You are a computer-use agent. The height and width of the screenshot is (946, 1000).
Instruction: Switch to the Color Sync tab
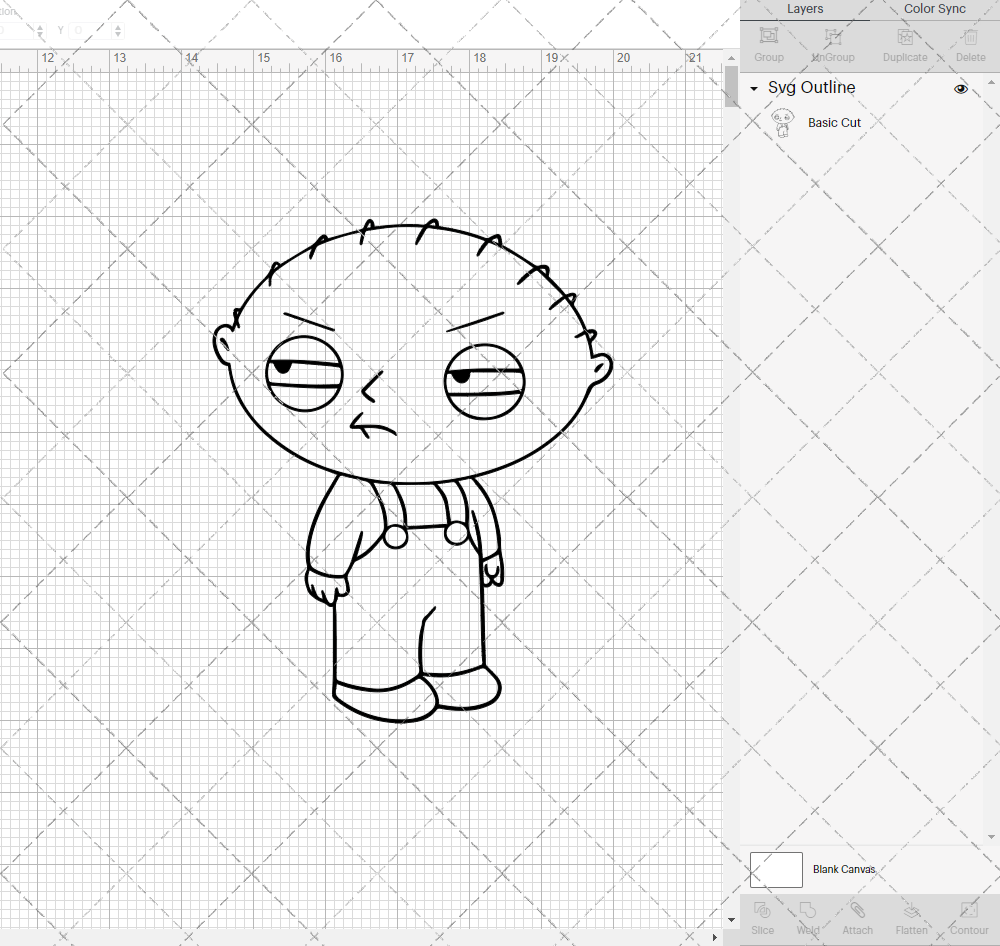934,9
